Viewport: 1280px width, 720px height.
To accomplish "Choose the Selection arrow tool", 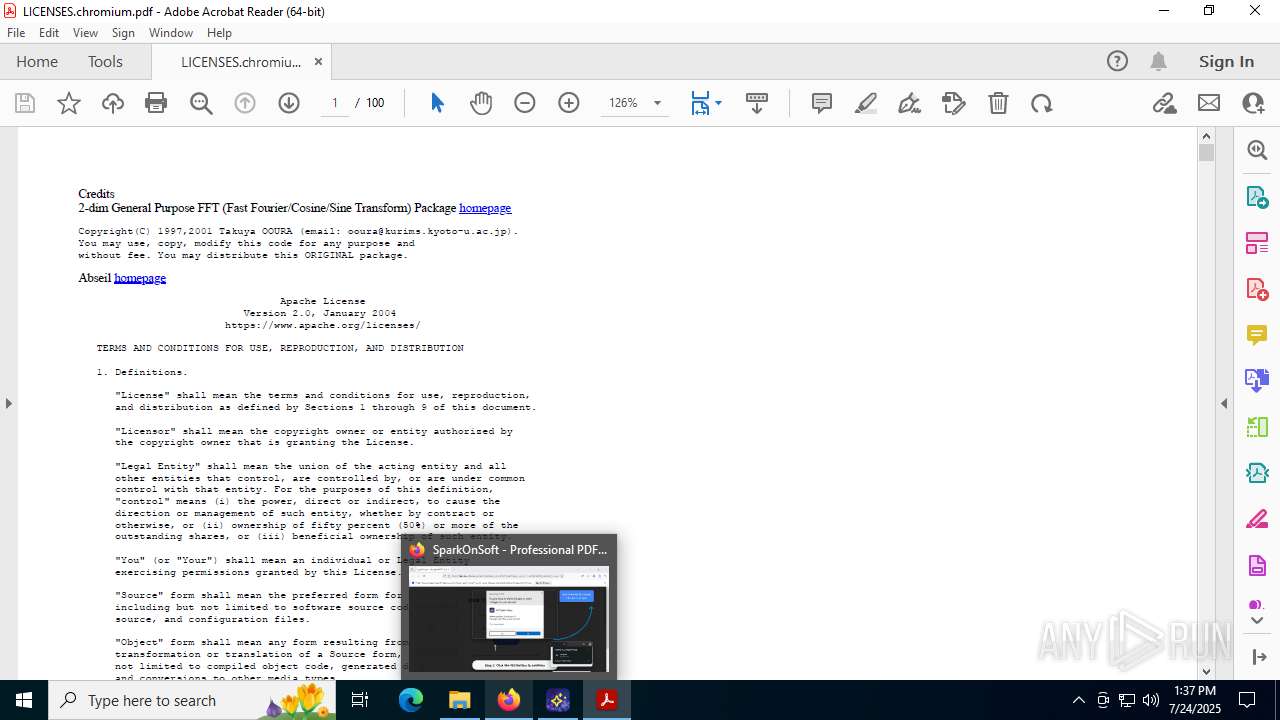I will 437,103.
